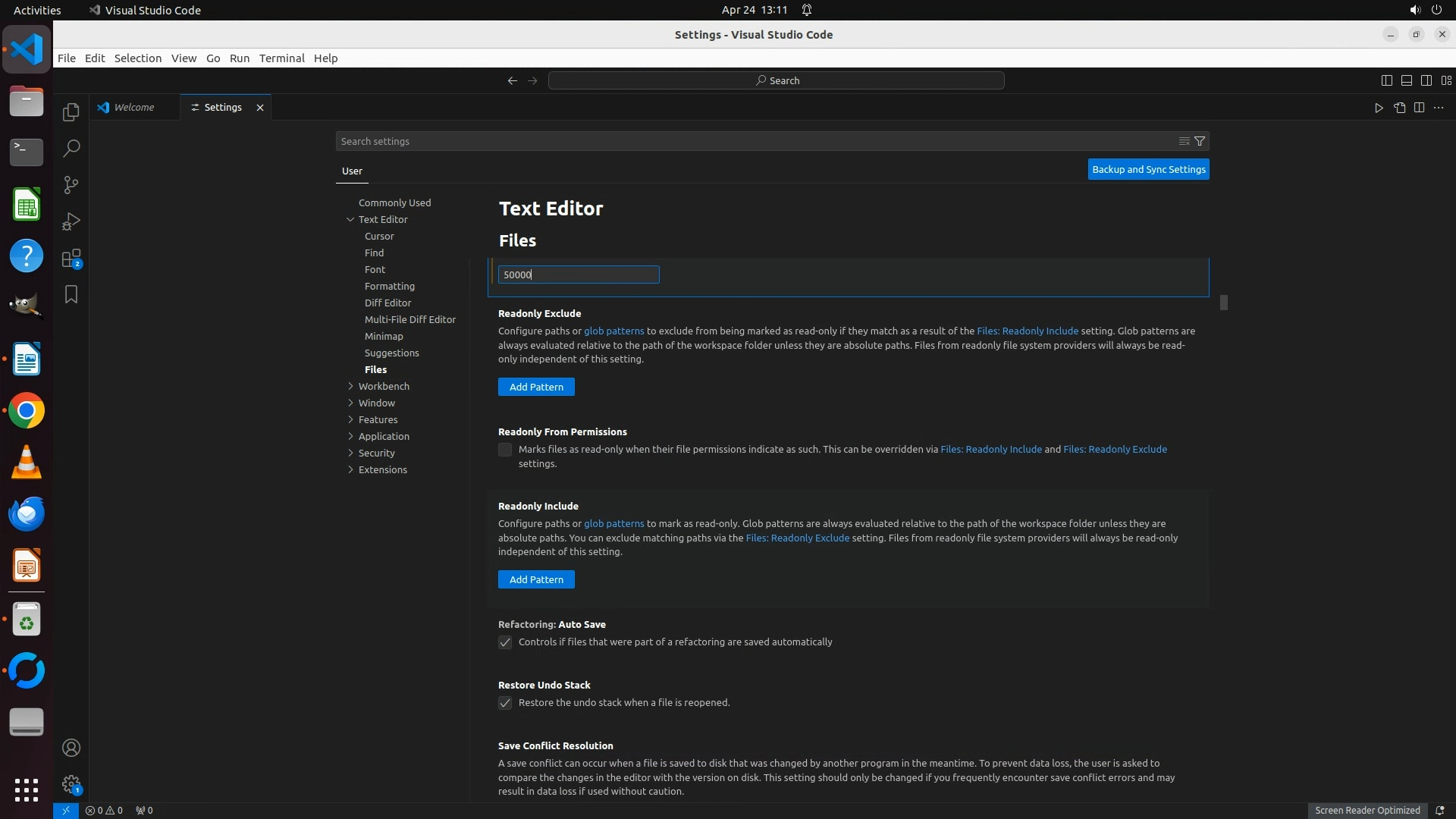This screenshot has width=1456, height=819.
Task: Click the Manage gear icon
Action: pos(71,784)
